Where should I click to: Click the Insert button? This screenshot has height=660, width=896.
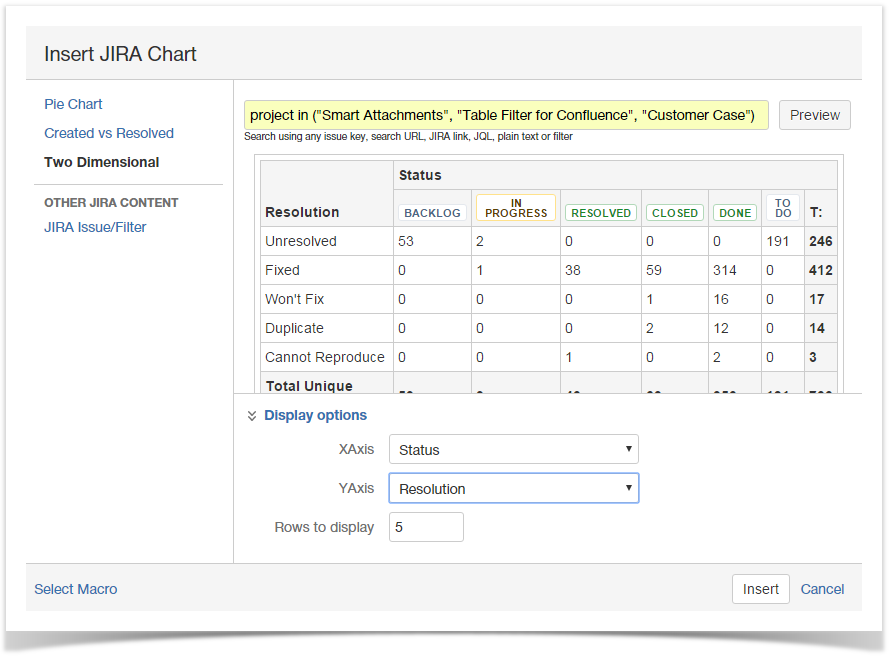point(760,589)
